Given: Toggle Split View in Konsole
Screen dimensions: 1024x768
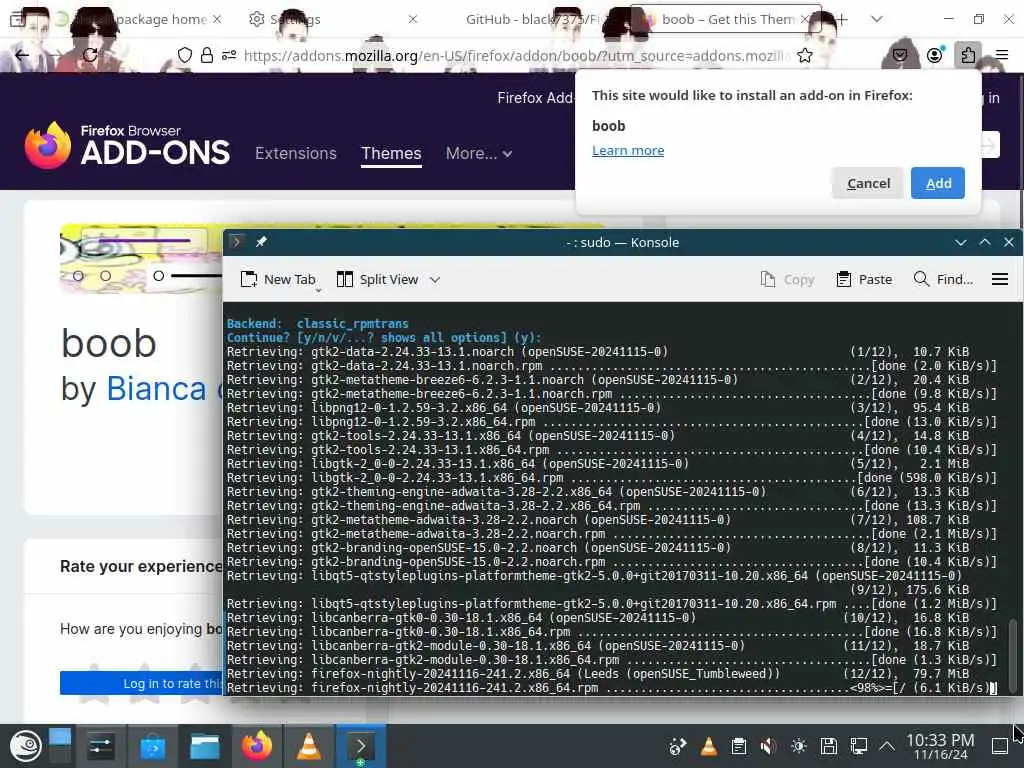Looking at the screenshot, I should click(x=377, y=280).
